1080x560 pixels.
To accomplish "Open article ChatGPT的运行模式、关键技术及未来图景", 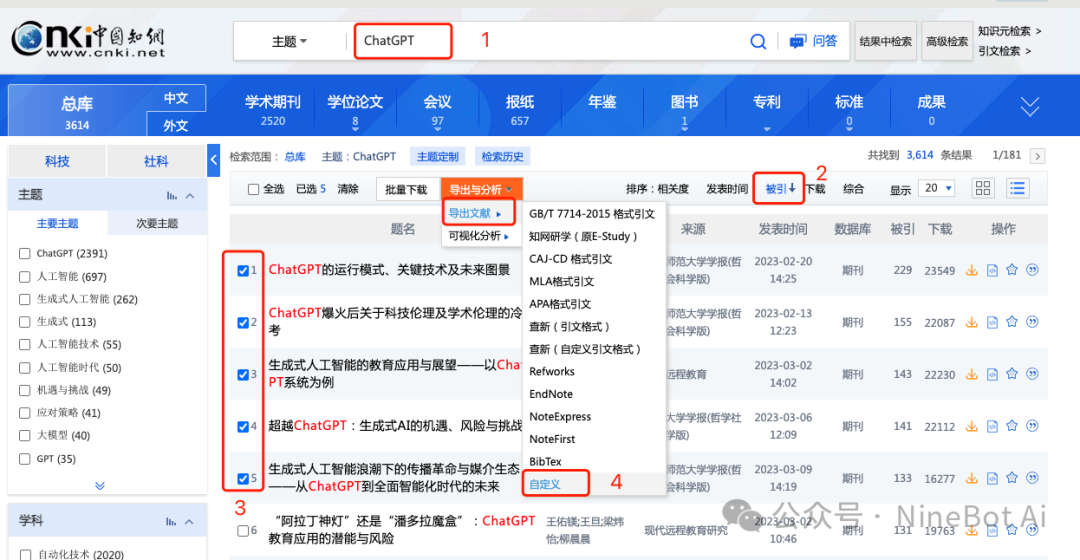I will (x=389, y=269).
